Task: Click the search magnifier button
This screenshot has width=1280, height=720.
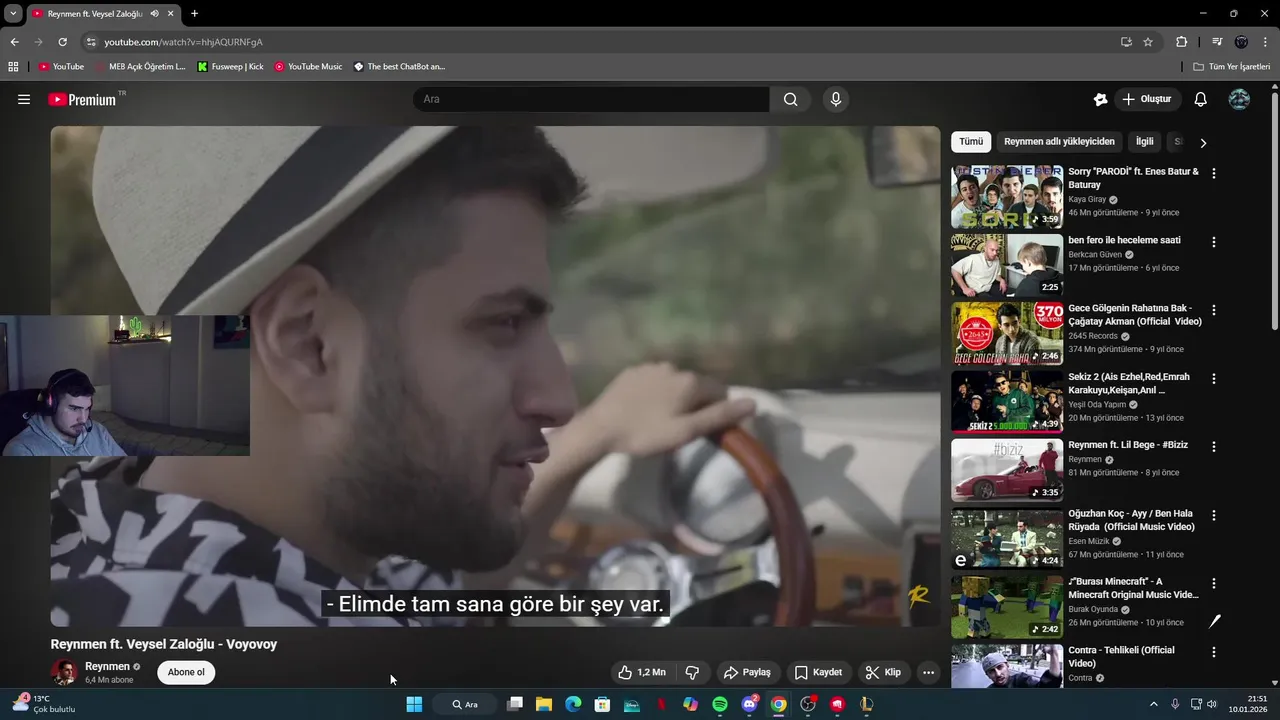Action: pyautogui.click(x=791, y=99)
